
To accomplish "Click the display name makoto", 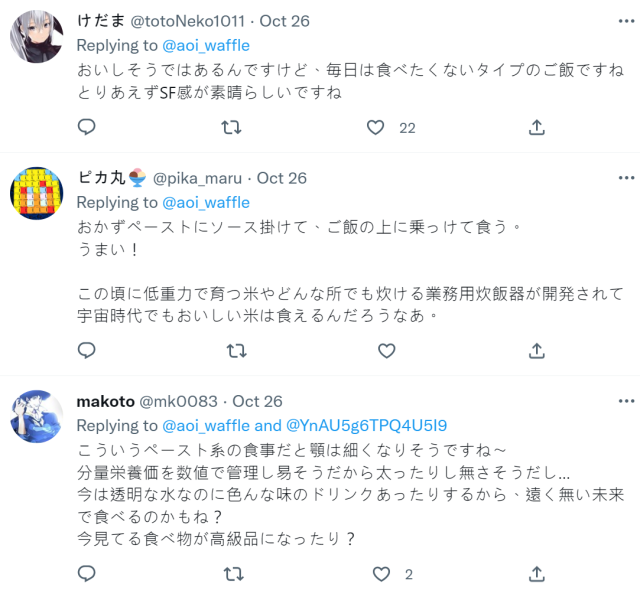I will (x=106, y=402).
